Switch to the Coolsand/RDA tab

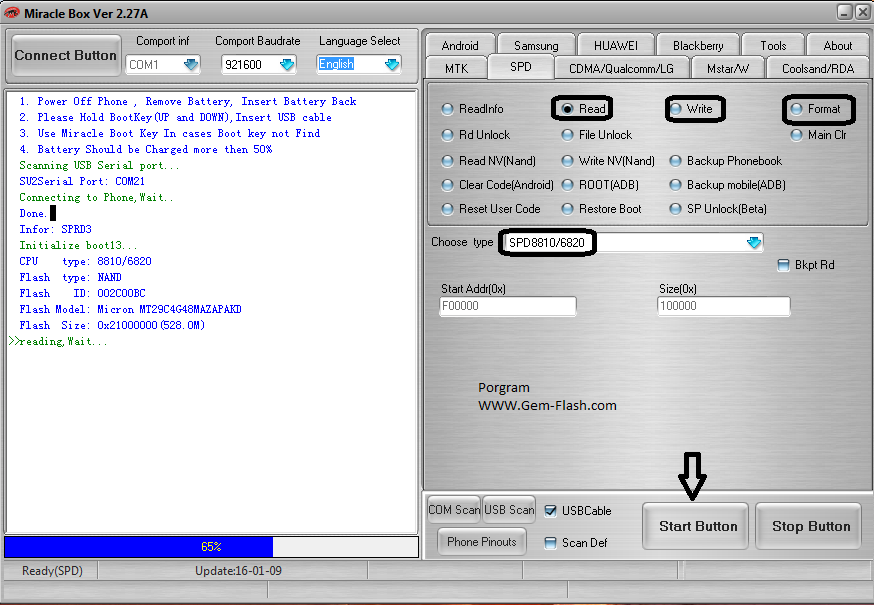818,69
